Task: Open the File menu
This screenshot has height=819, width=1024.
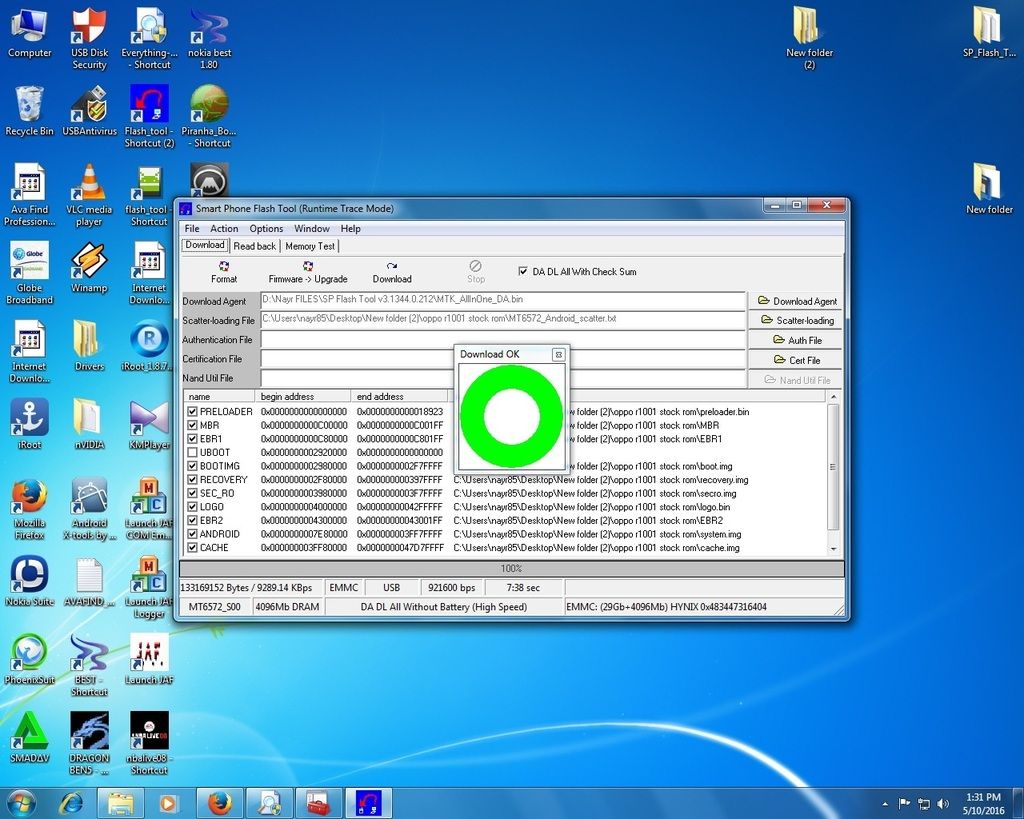Action: pos(191,229)
